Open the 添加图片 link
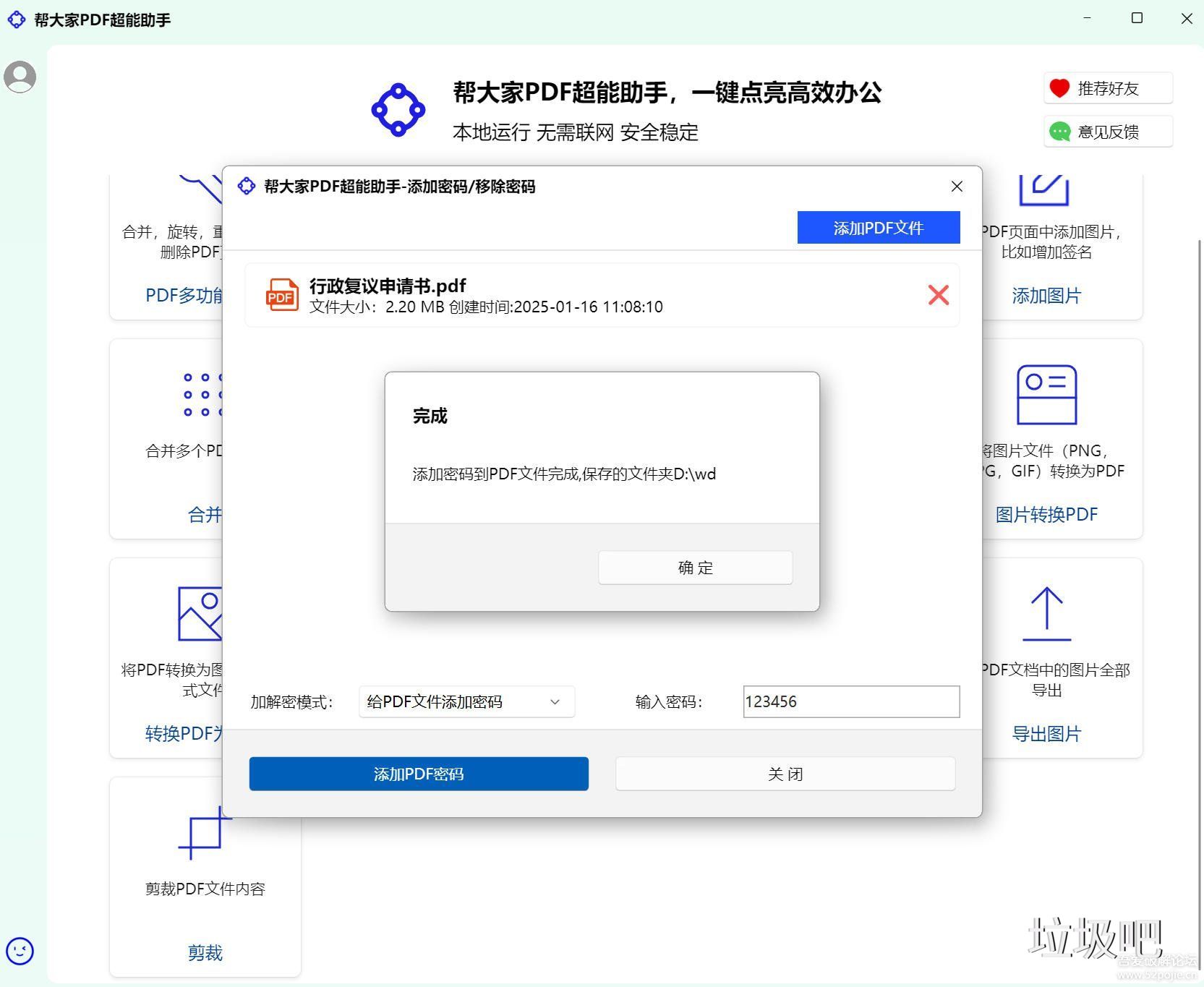 pyautogui.click(x=1046, y=296)
